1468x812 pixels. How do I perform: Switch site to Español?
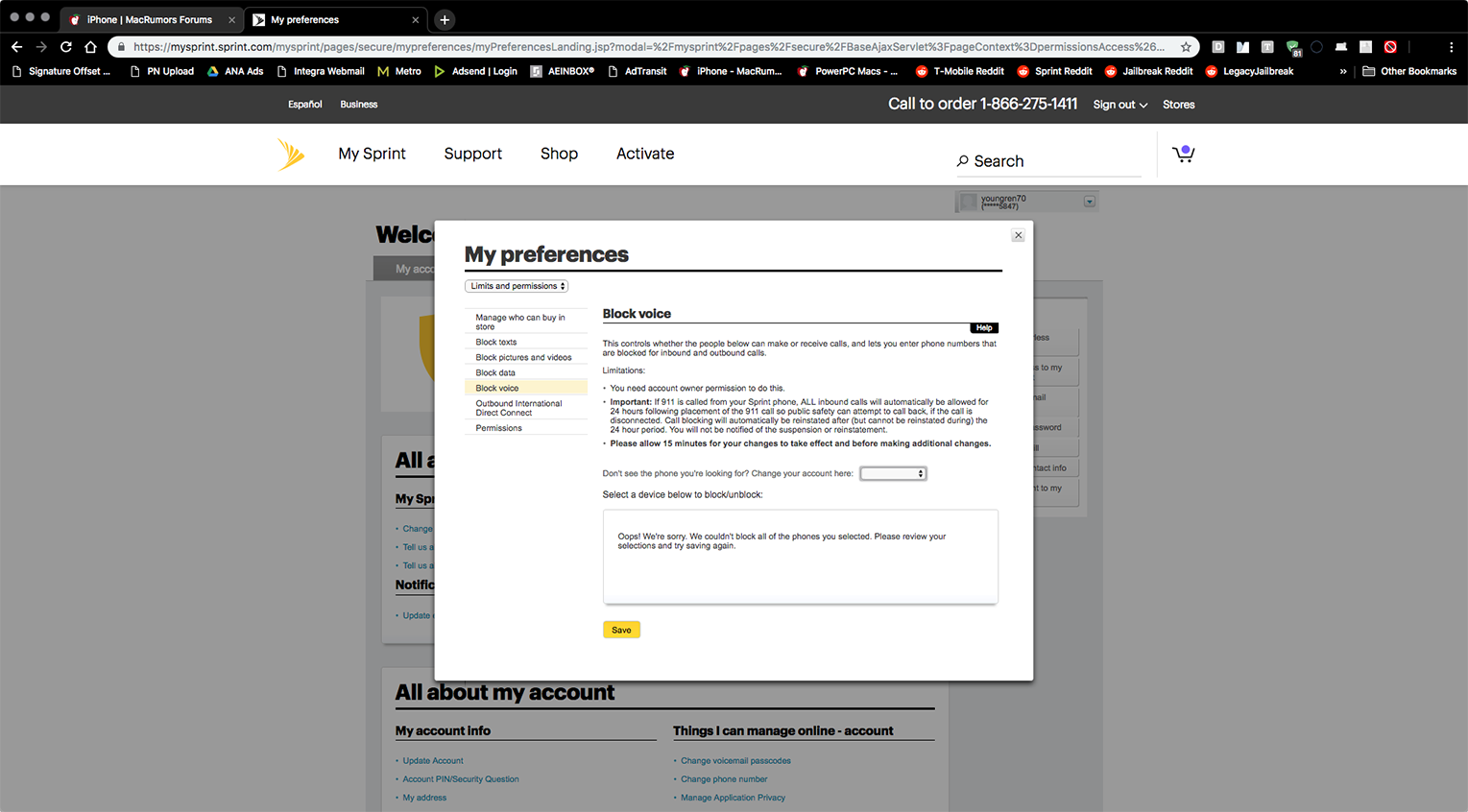[x=304, y=105]
